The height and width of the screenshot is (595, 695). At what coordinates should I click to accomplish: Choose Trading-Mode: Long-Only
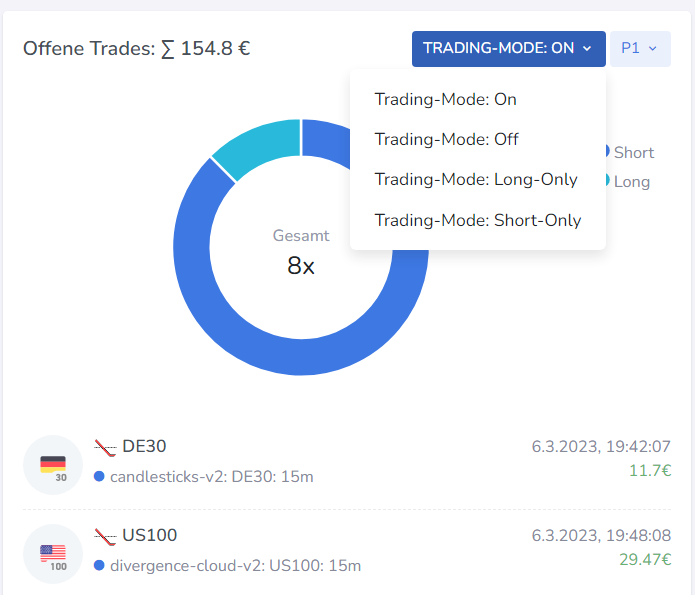click(478, 180)
